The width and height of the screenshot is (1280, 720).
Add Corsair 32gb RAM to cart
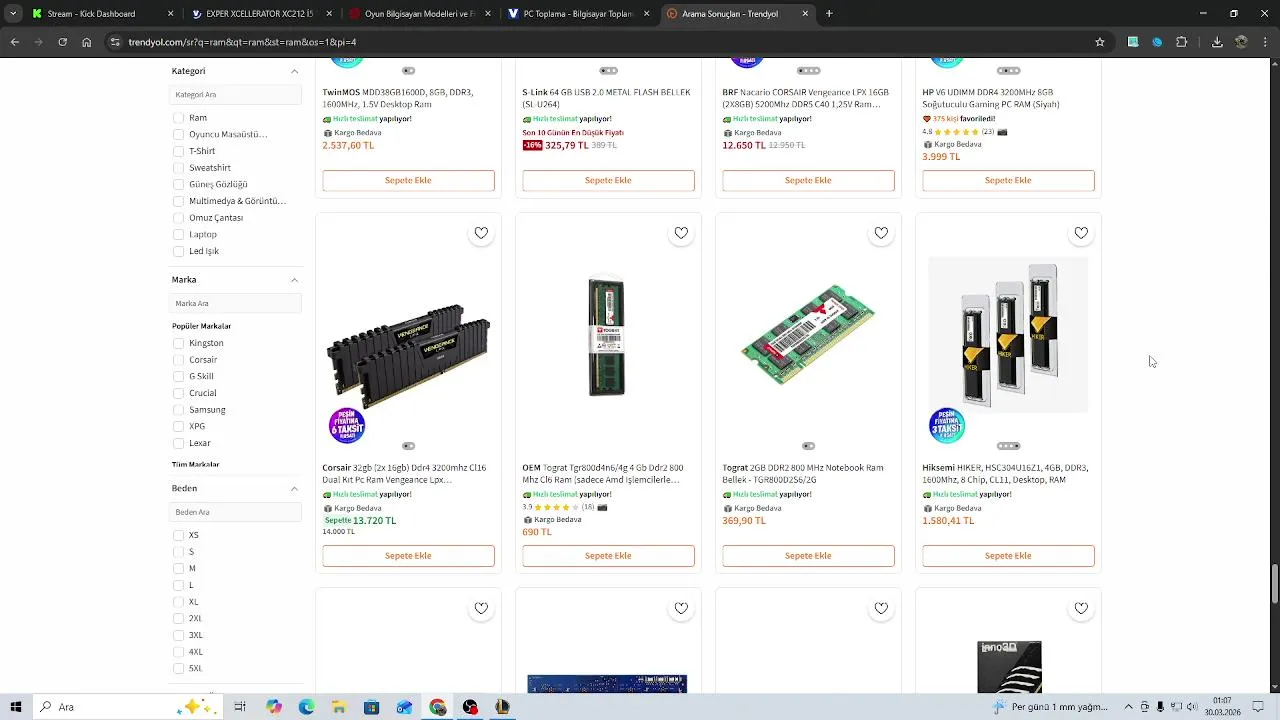click(x=408, y=556)
